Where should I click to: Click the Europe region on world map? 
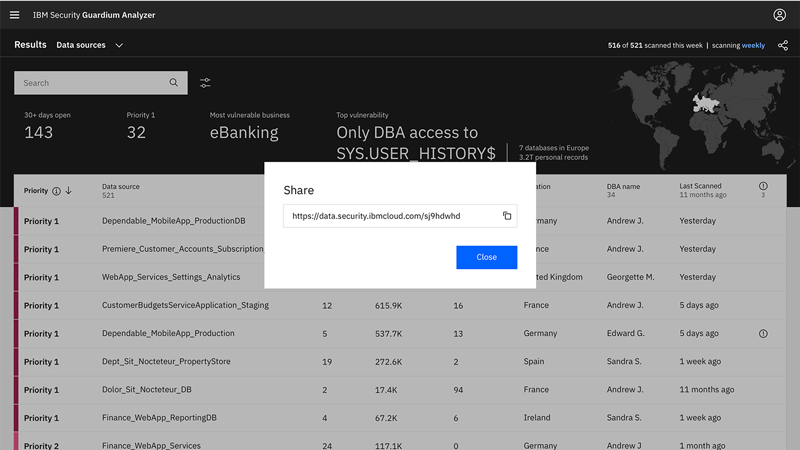click(706, 104)
